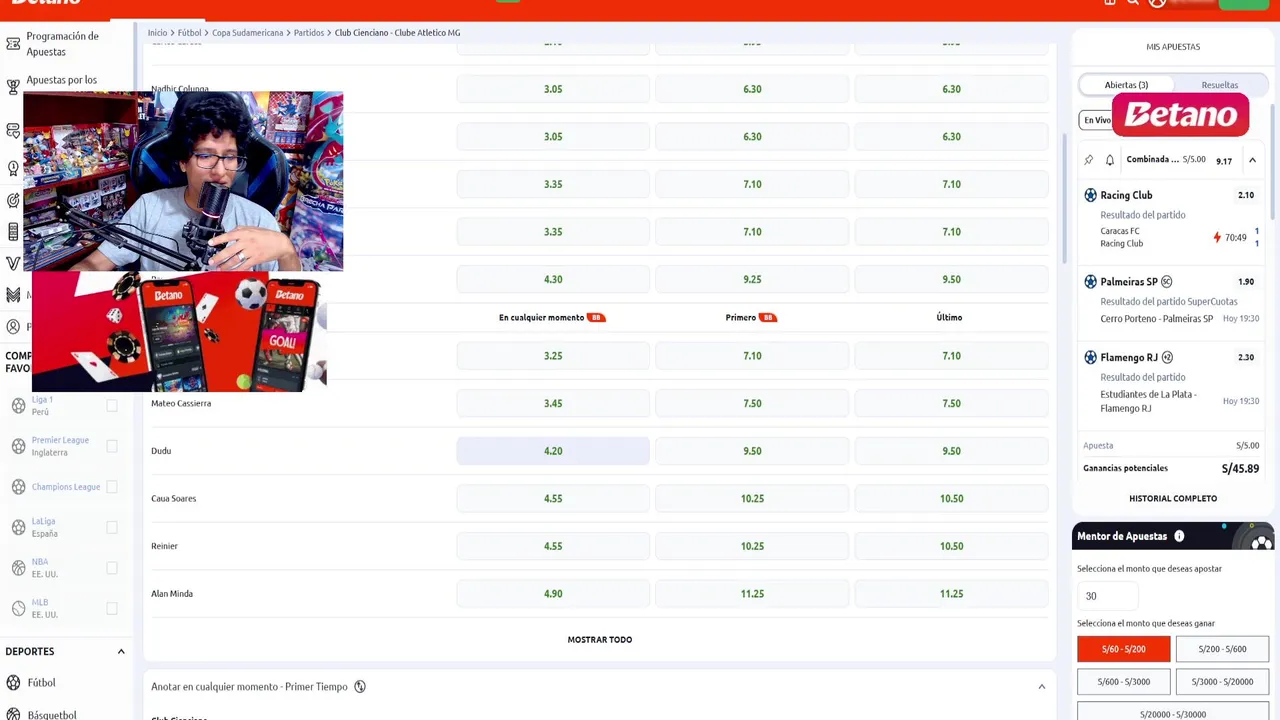Select Mateo Cassierra anytime odds 3.45

point(553,403)
